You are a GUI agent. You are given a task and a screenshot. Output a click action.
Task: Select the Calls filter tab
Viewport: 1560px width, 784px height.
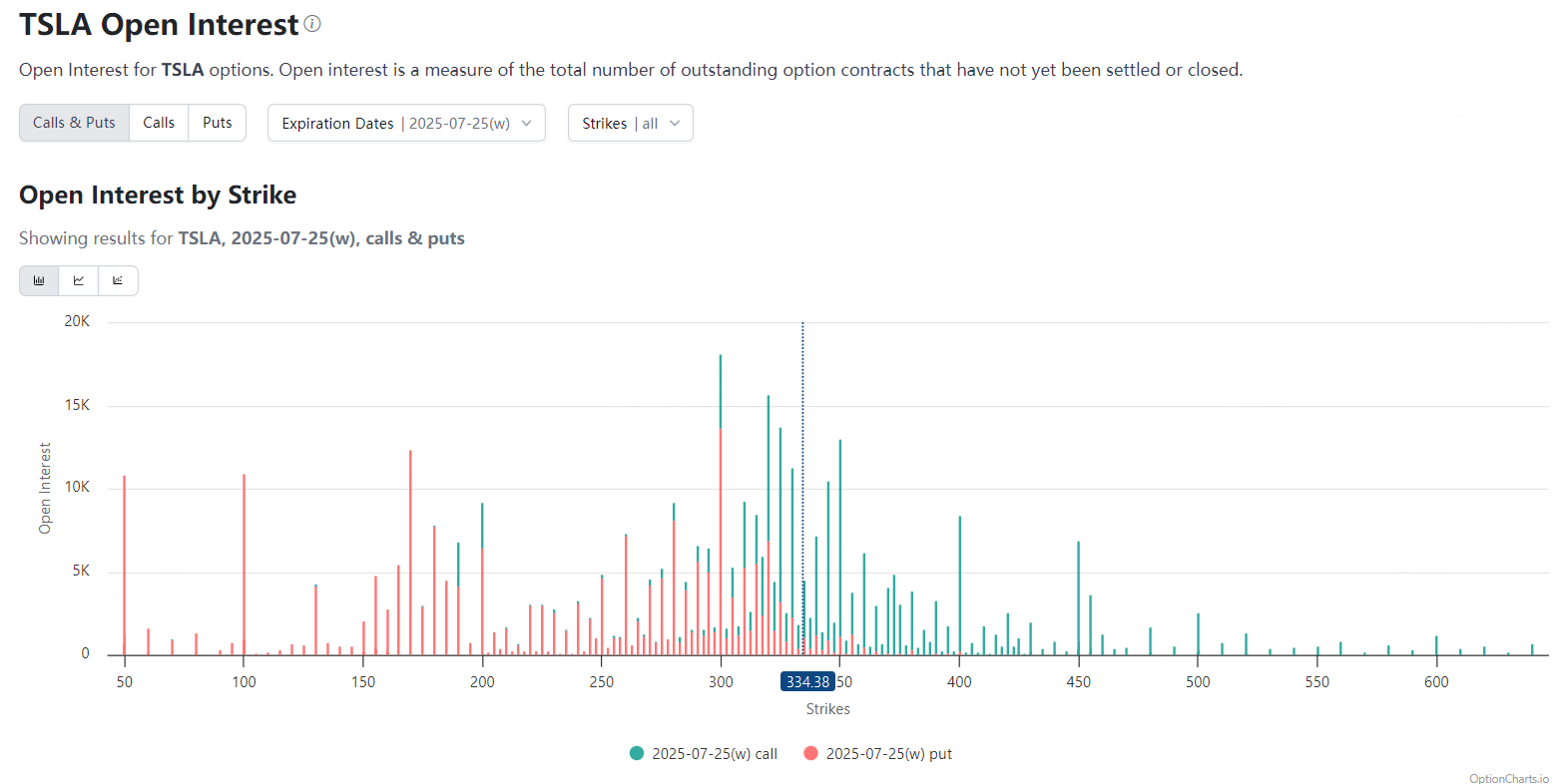[159, 123]
